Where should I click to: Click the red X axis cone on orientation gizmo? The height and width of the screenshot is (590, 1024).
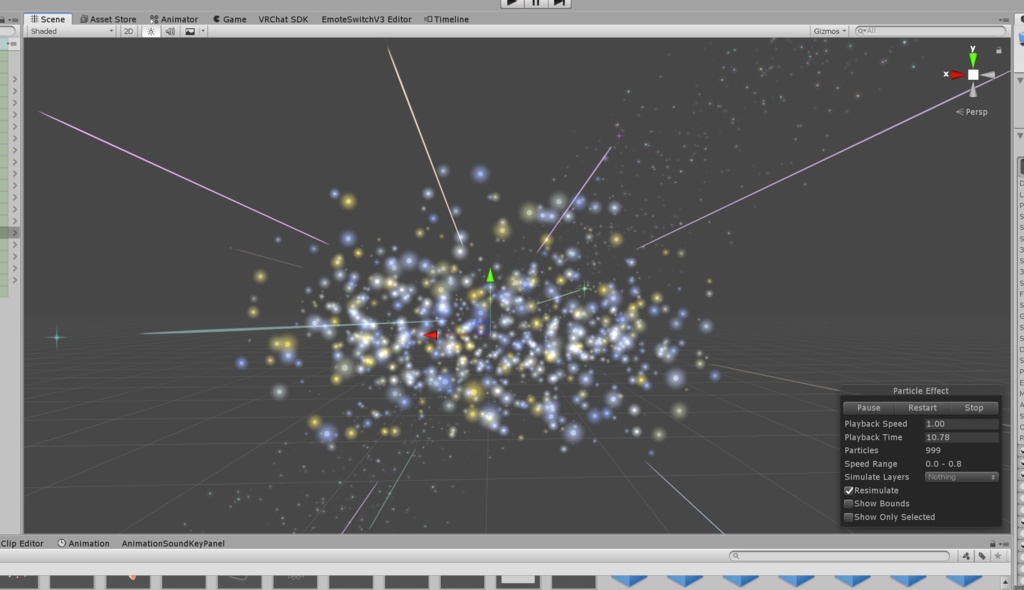tap(957, 74)
